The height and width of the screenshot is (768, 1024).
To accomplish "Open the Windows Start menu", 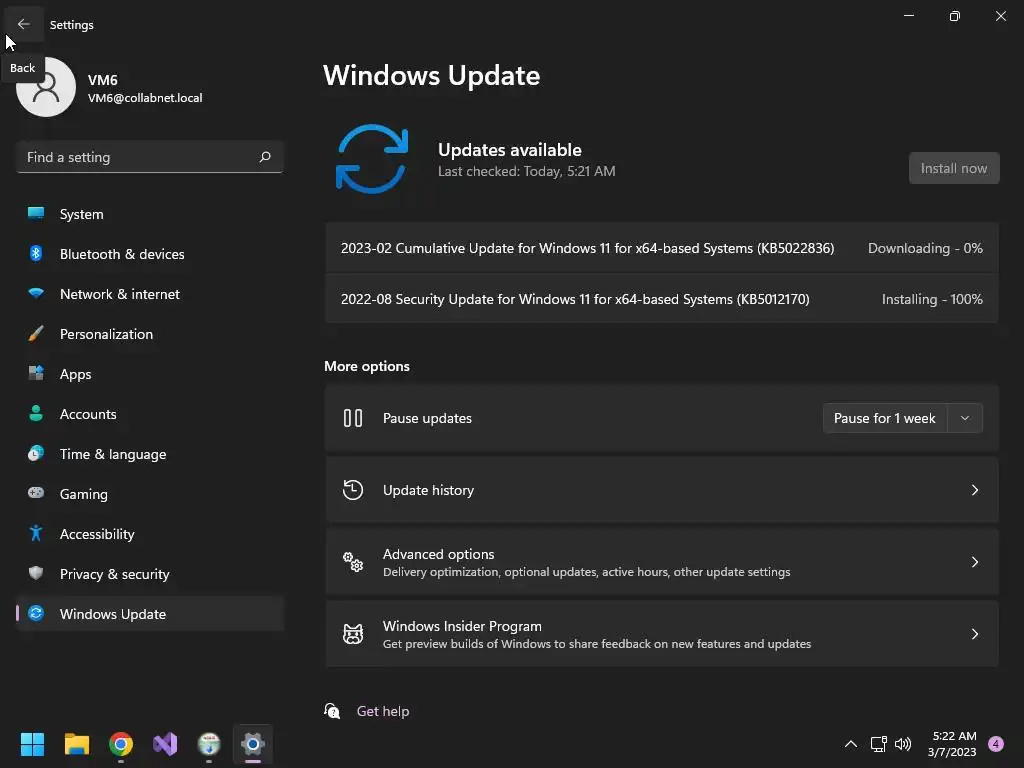I will point(32,744).
